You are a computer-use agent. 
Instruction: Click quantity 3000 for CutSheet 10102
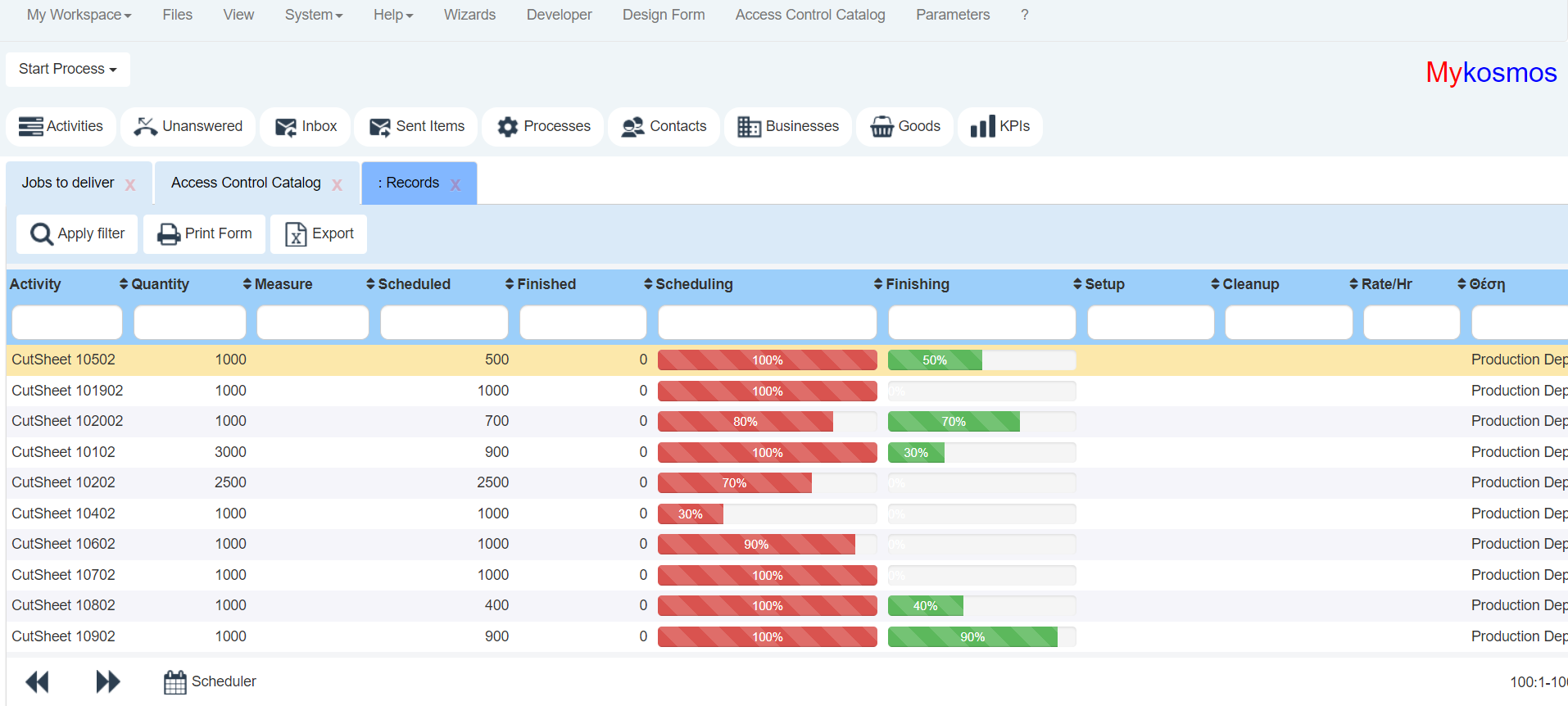point(230,452)
